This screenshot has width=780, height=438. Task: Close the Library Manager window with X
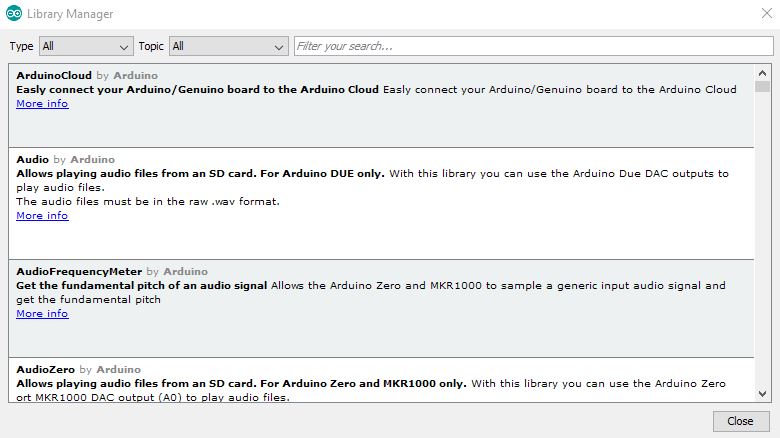767,13
